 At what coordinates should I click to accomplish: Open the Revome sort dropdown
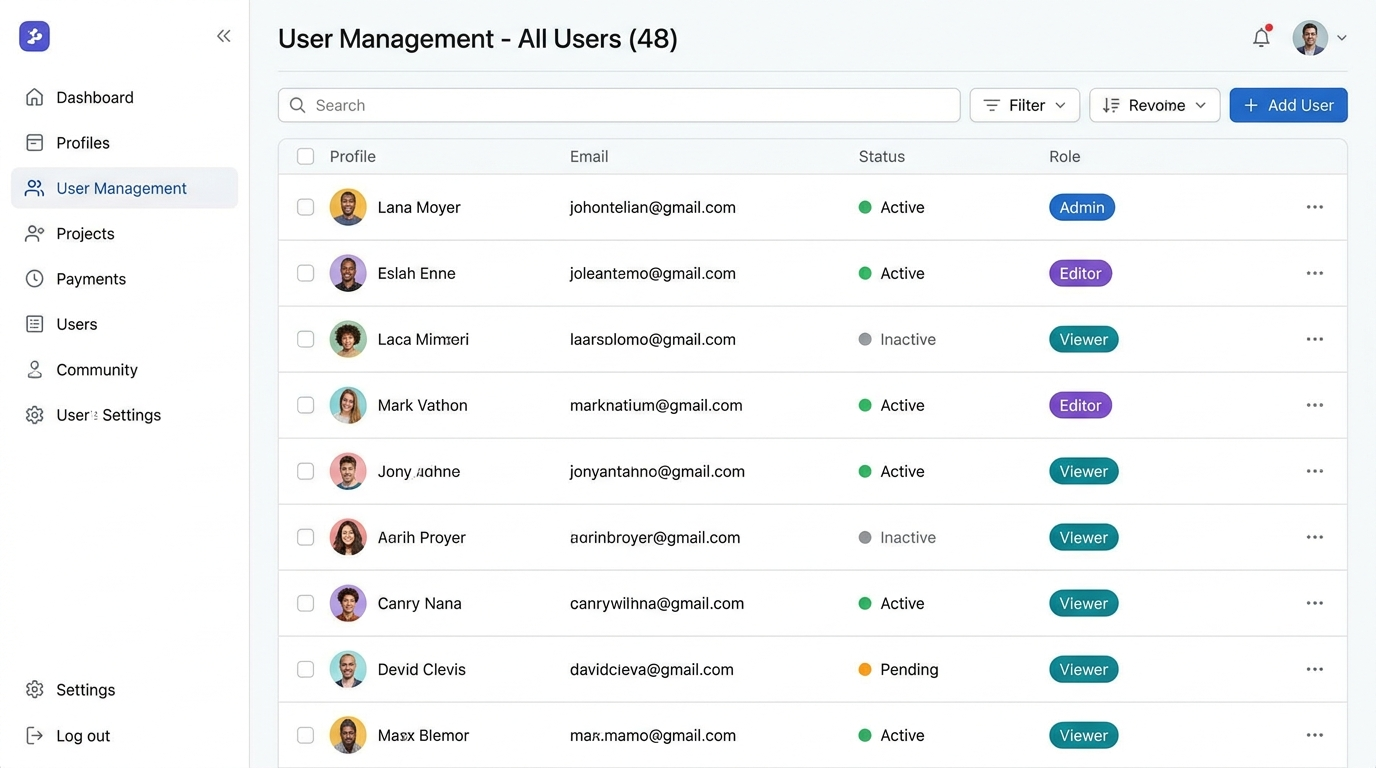(x=1155, y=105)
